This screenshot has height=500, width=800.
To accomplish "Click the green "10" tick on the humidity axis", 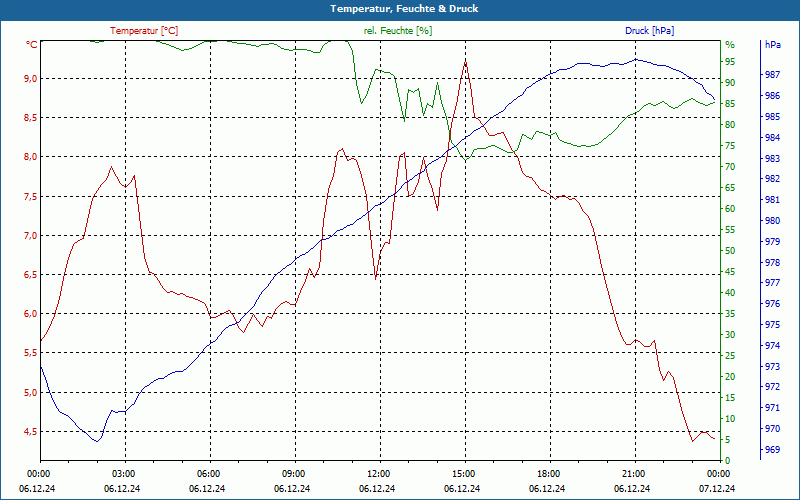I will (730, 419).
